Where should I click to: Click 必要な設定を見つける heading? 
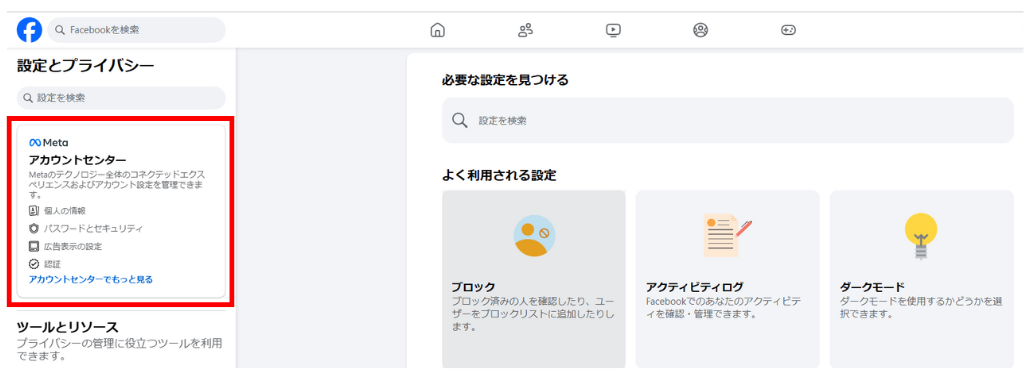tap(505, 80)
